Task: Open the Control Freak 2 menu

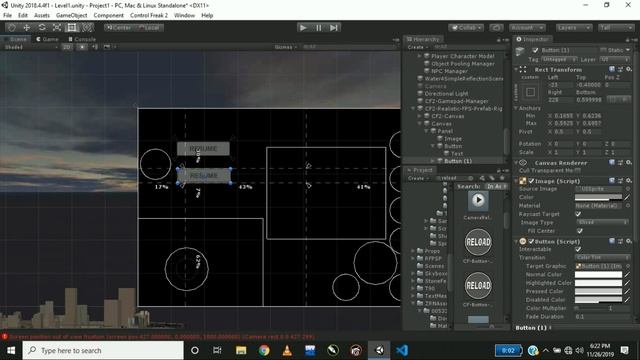Action: [149, 15]
